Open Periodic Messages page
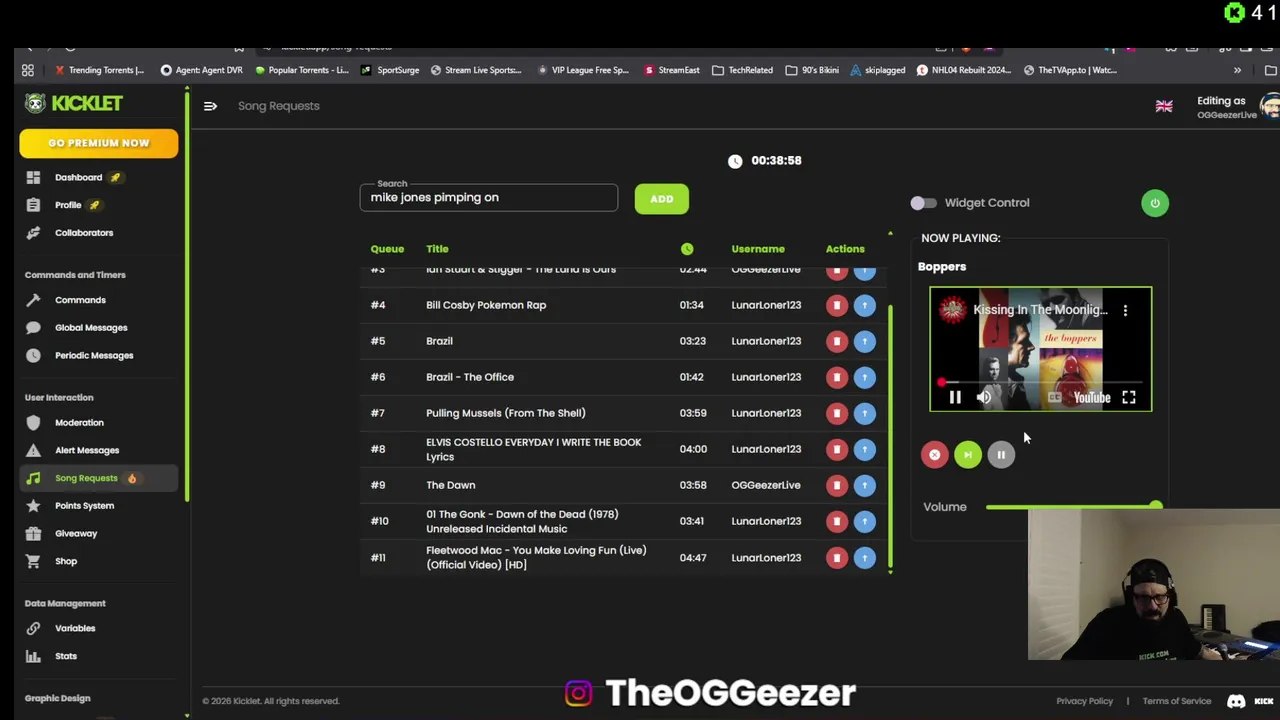Viewport: 1280px width, 720px height. pos(94,355)
